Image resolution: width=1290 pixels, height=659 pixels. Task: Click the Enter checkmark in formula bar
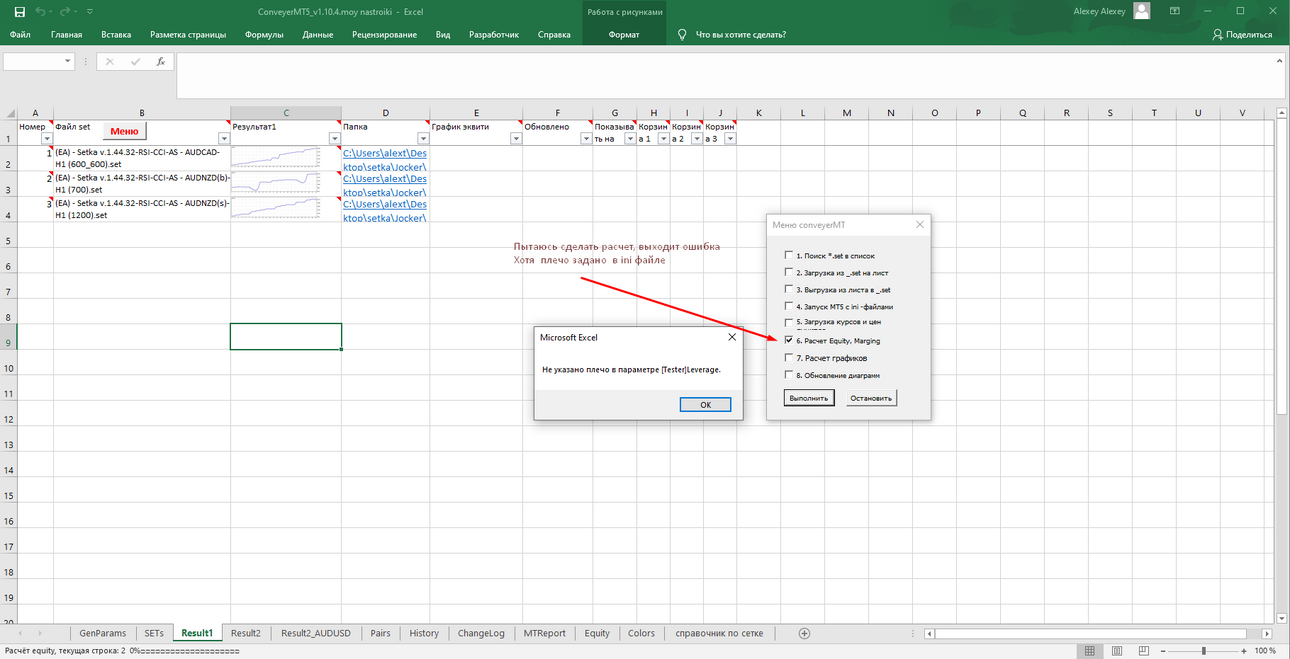coord(135,61)
